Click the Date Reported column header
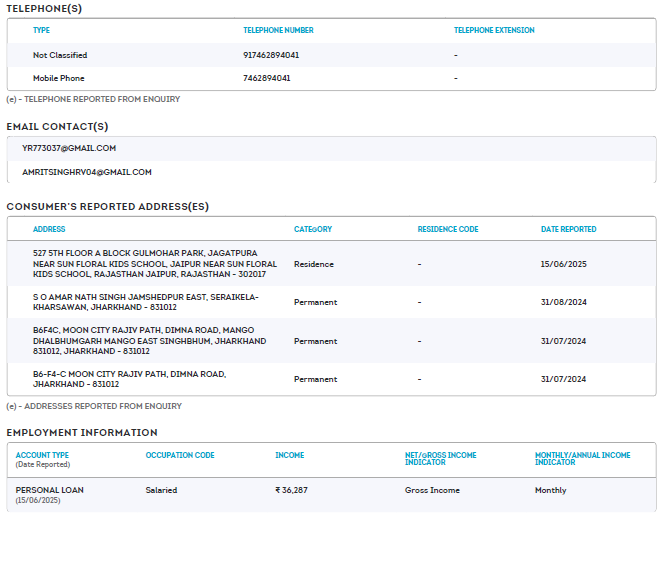 pos(568,229)
